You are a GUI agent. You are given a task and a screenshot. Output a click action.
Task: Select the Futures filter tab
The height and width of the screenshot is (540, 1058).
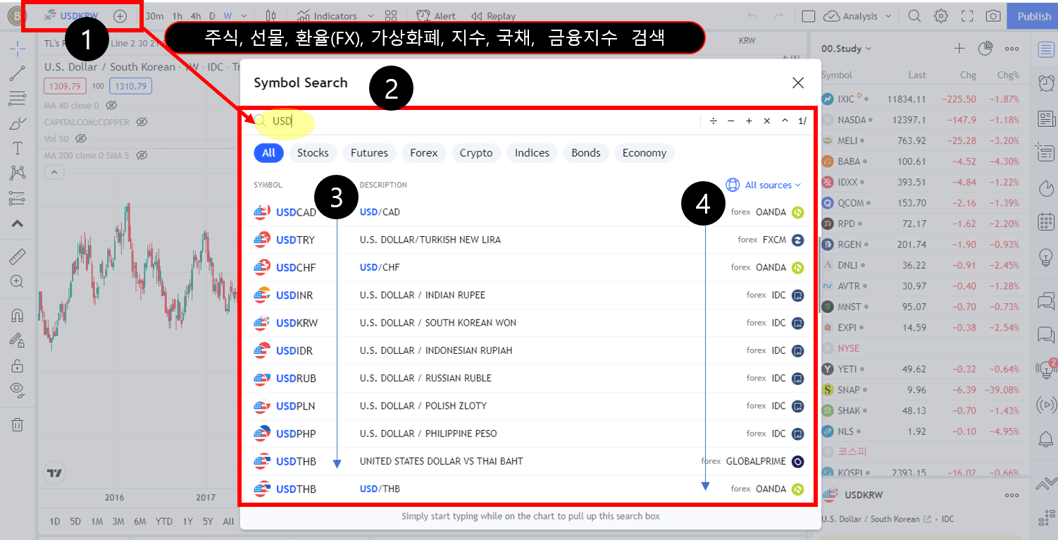coord(369,153)
